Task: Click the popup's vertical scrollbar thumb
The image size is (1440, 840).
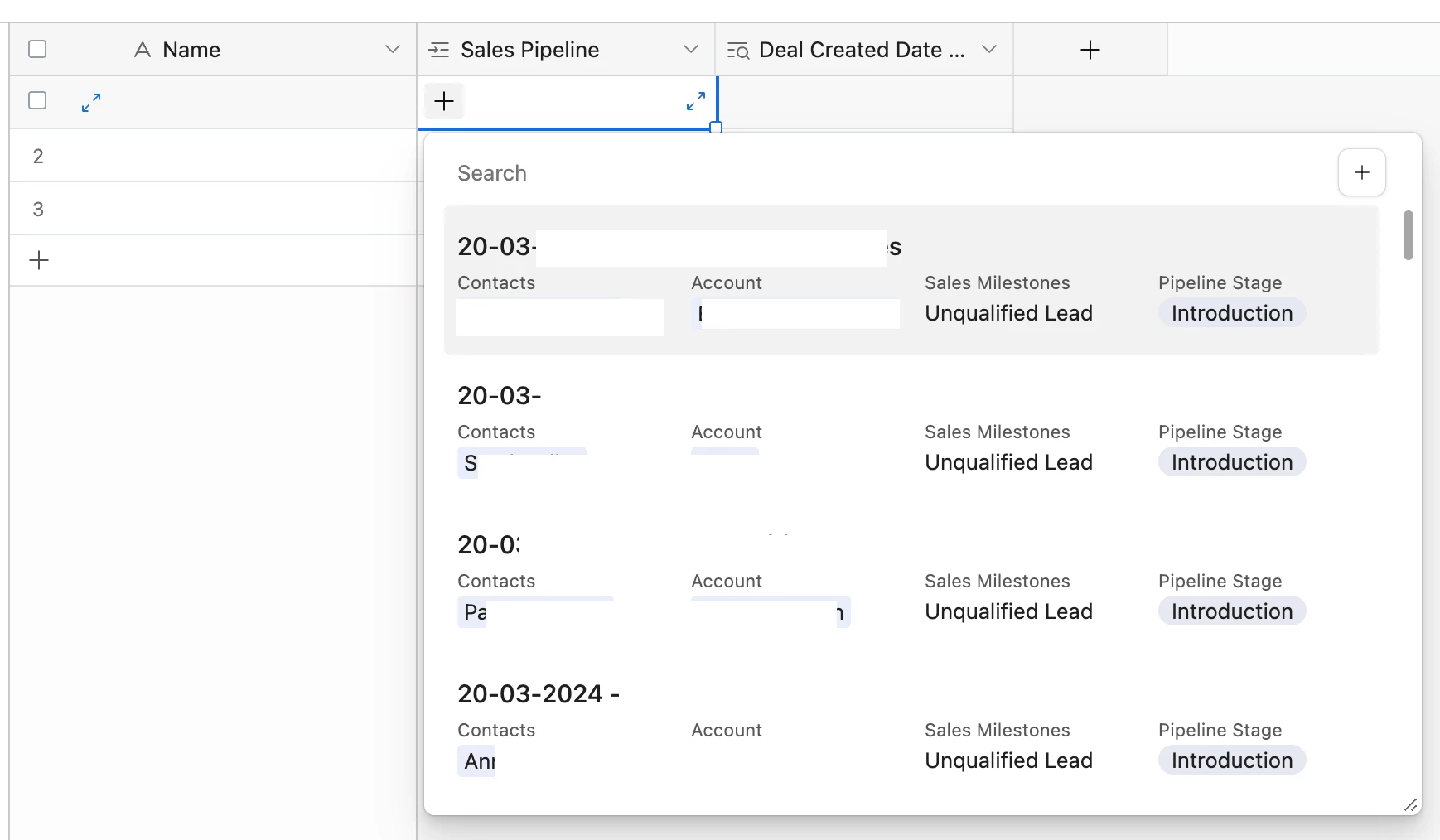Action: click(x=1408, y=235)
